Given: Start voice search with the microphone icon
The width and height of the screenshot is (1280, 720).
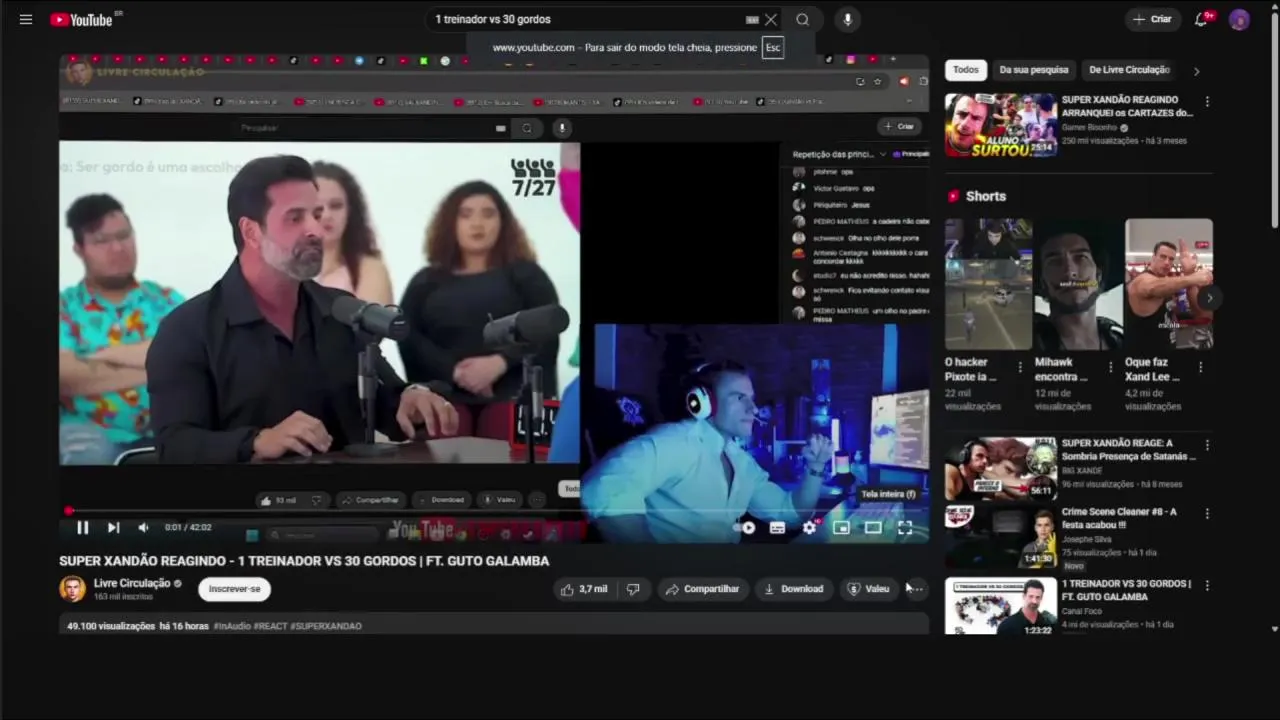Looking at the screenshot, I should tap(847, 19).
